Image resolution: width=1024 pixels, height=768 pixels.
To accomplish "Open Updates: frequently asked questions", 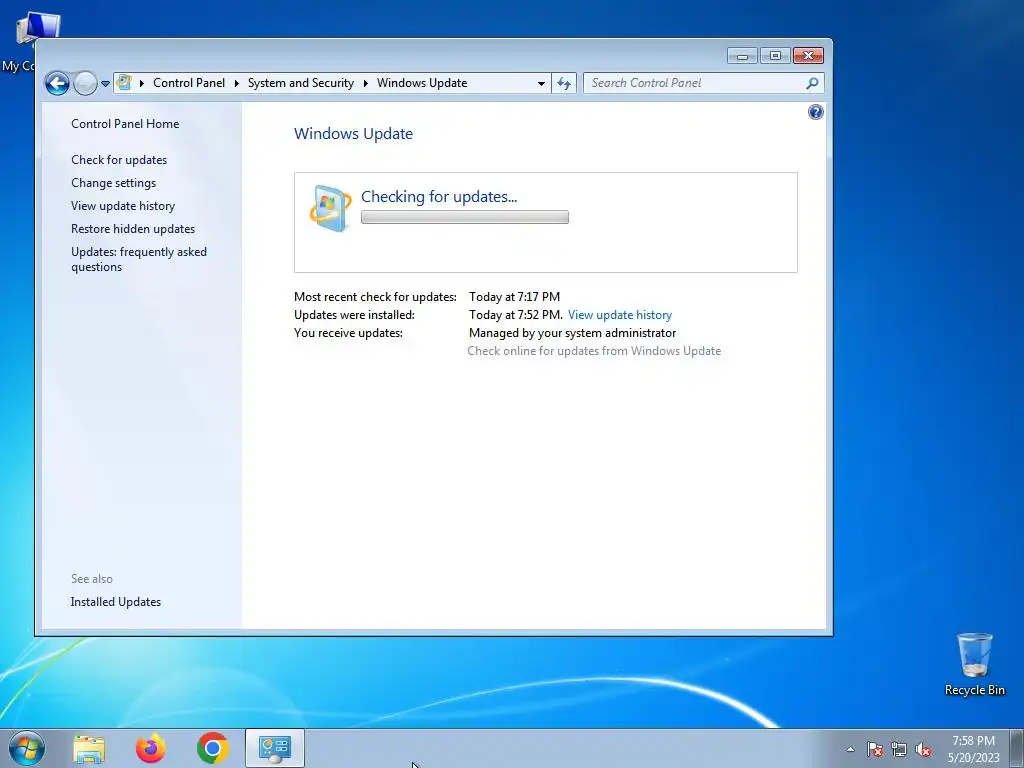I will 138,259.
